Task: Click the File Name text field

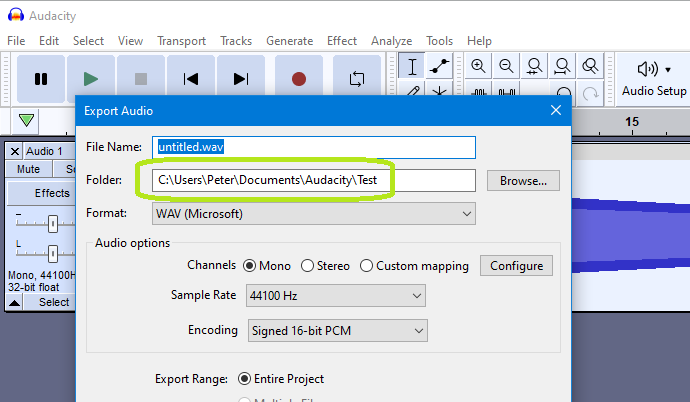Action: click(x=313, y=147)
